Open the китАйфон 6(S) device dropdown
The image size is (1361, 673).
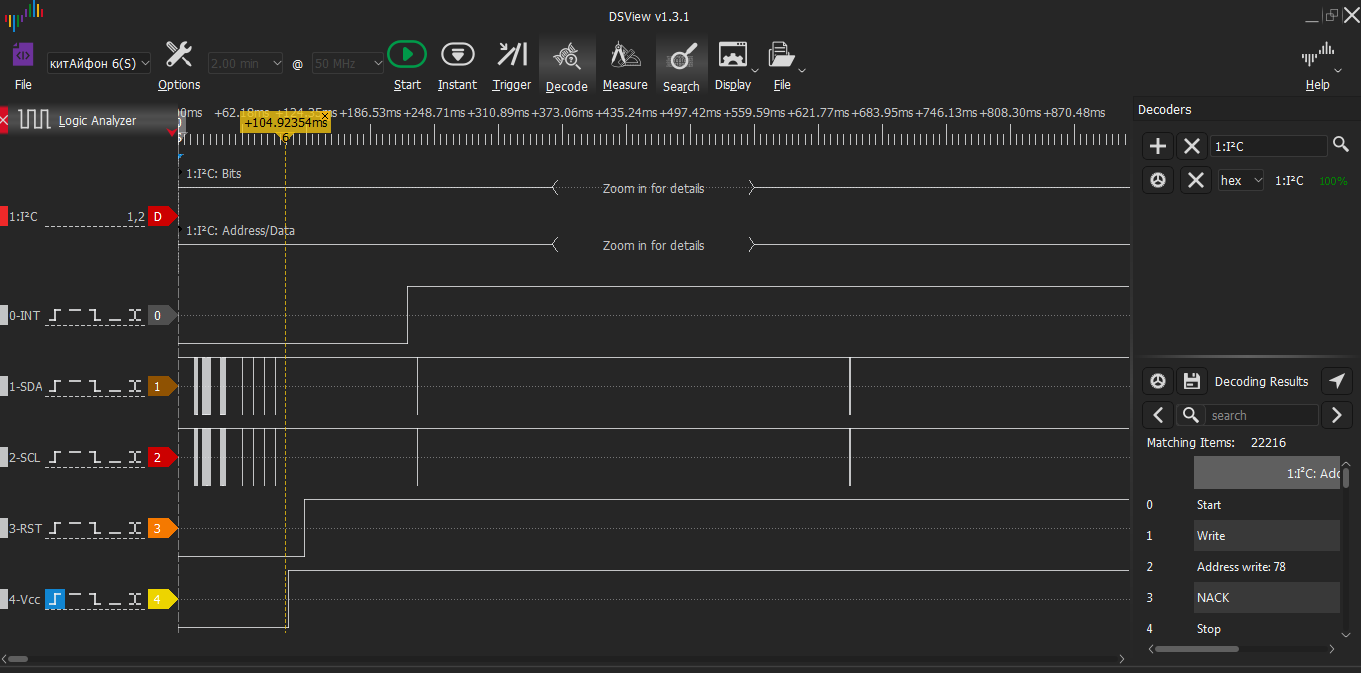[x=99, y=63]
